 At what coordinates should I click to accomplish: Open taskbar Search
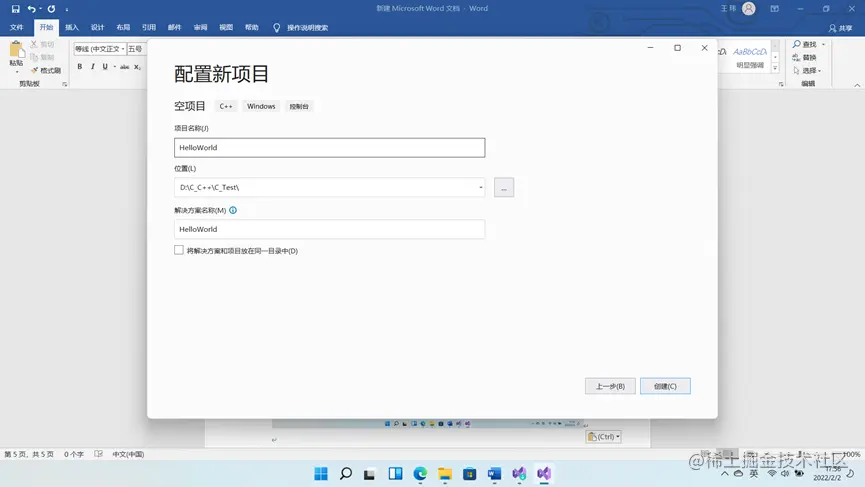tap(346, 474)
